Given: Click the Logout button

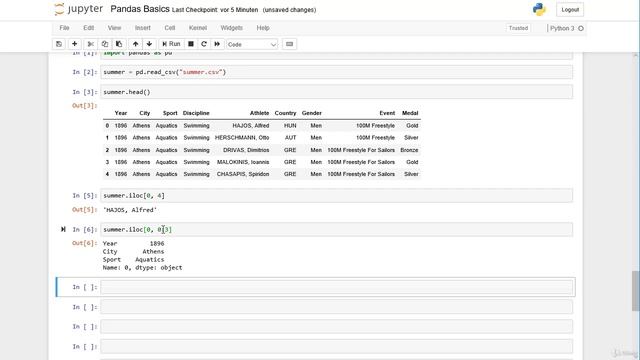Looking at the screenshot, I should pyautogui.click(x=570, y=10).
